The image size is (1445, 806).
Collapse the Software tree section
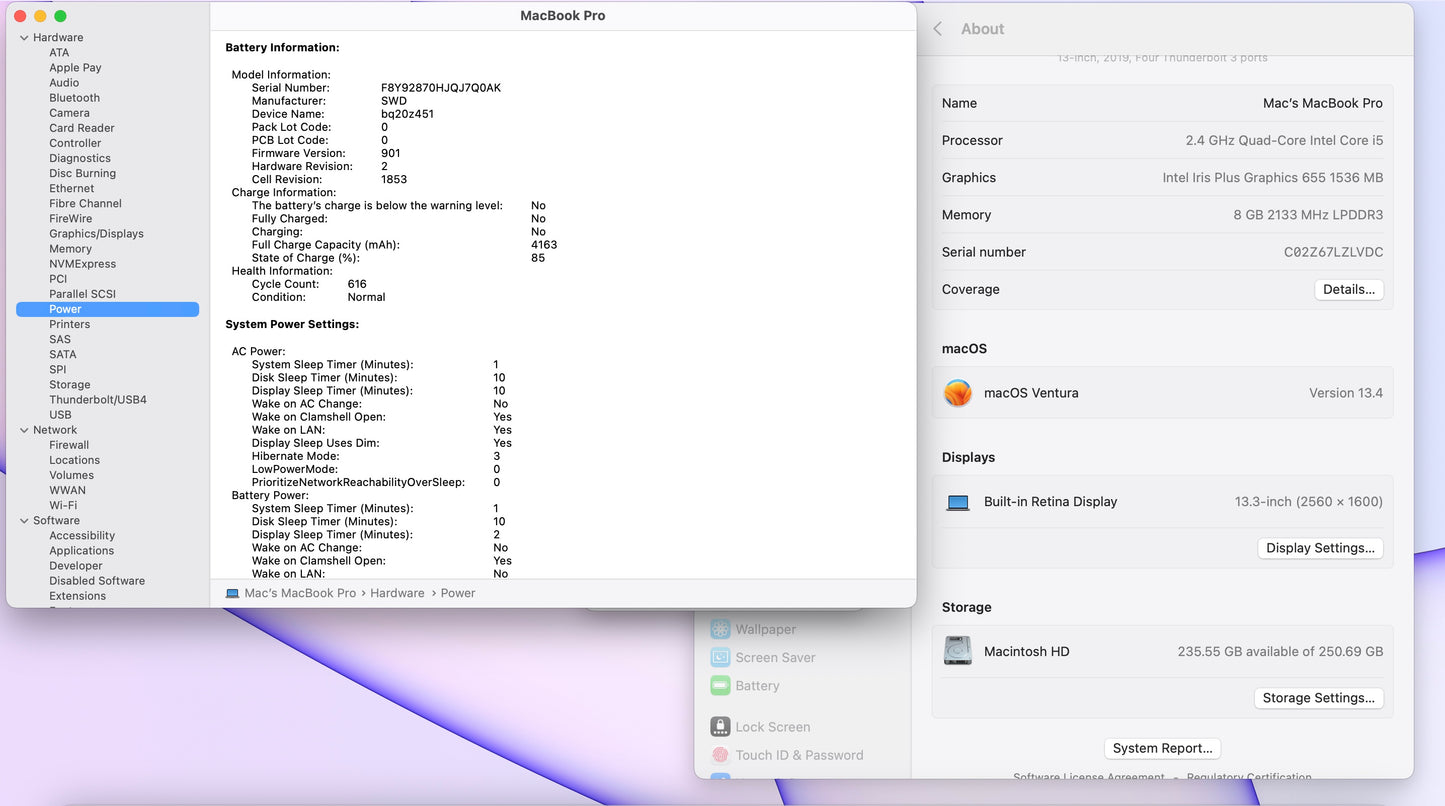coord(24,521)
